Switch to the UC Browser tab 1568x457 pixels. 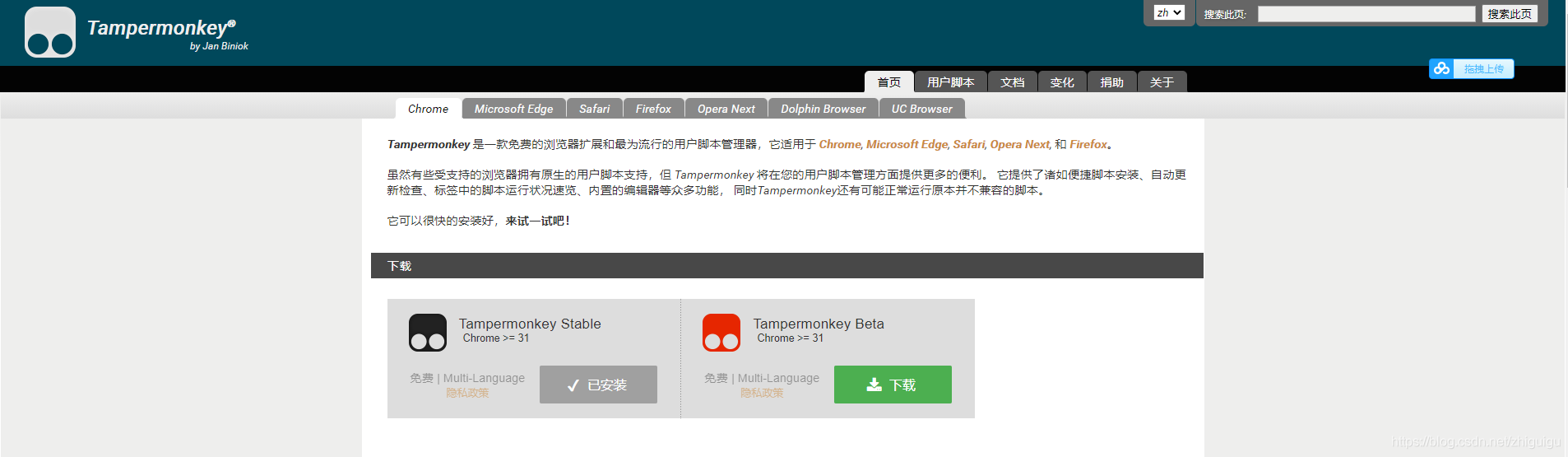point(922,109)
